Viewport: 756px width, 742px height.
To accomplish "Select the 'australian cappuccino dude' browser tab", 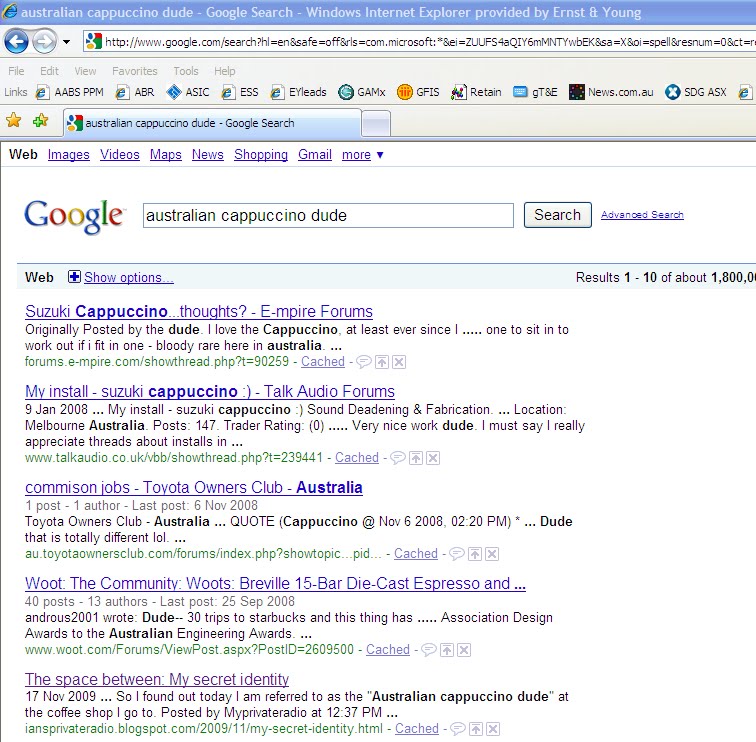I will coord(212,123).
